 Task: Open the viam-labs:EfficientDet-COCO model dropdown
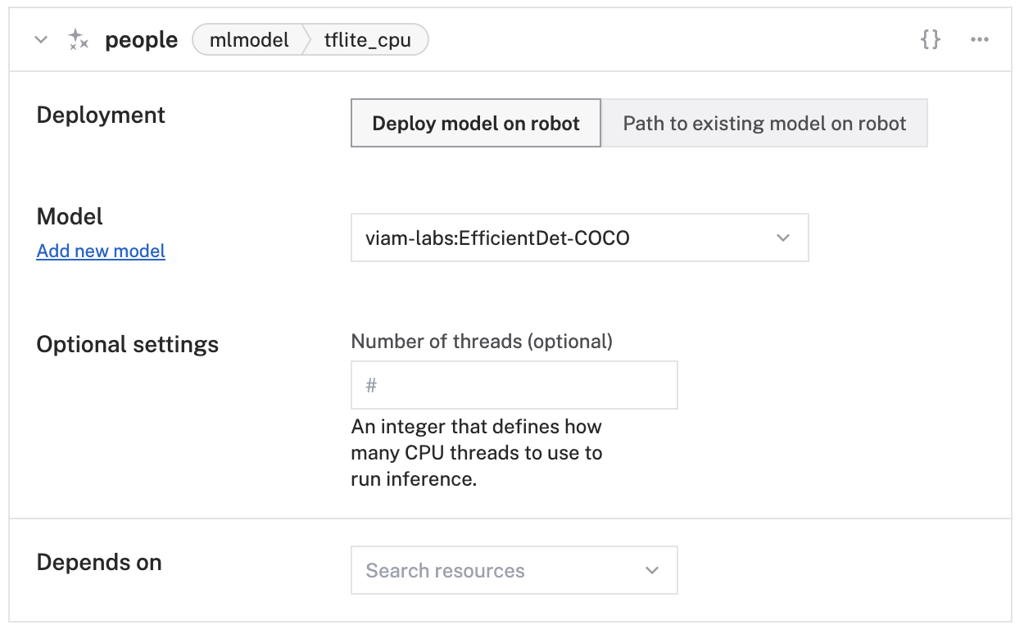580,237
